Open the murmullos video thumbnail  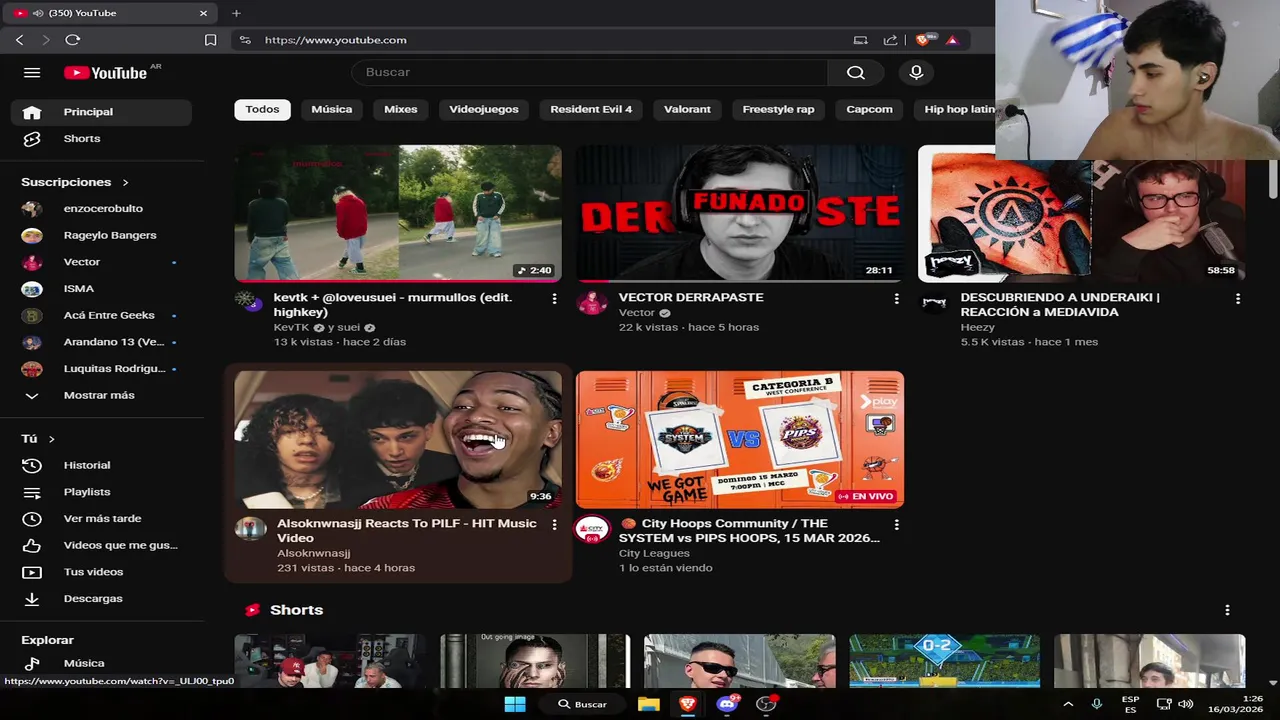click(x=398, y=213)
